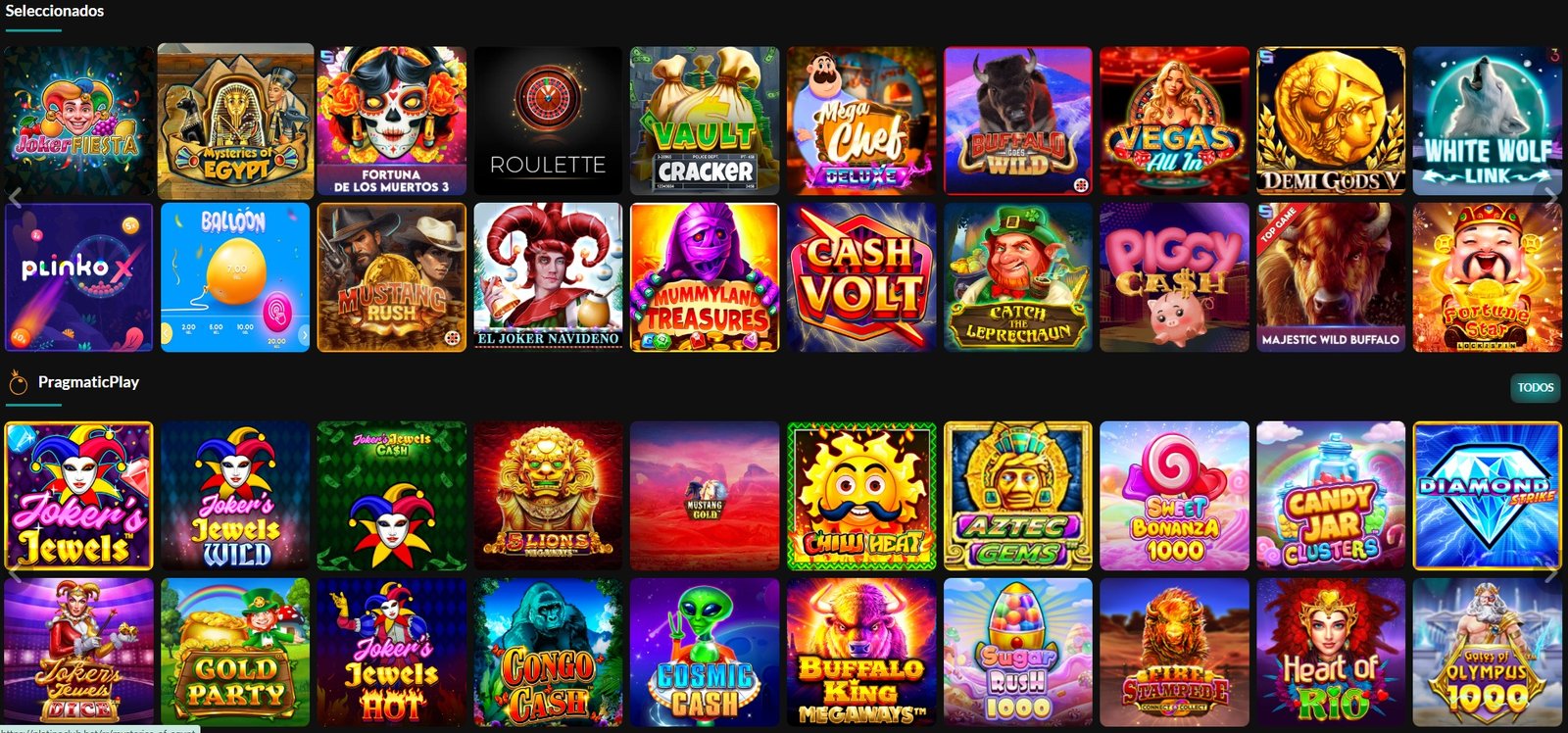Click the TODOS button for PragmaticPlay

(1536, 387)
